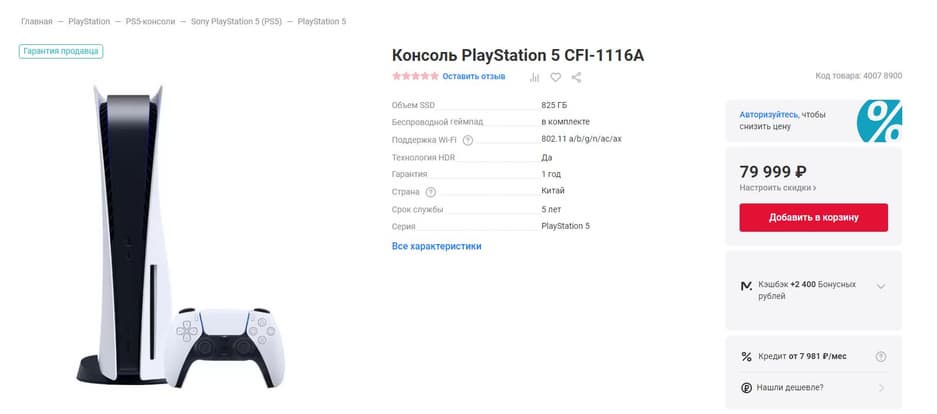
Task: Click the percent discount badge
Action: pyautogui.click(x=880, y=122)
